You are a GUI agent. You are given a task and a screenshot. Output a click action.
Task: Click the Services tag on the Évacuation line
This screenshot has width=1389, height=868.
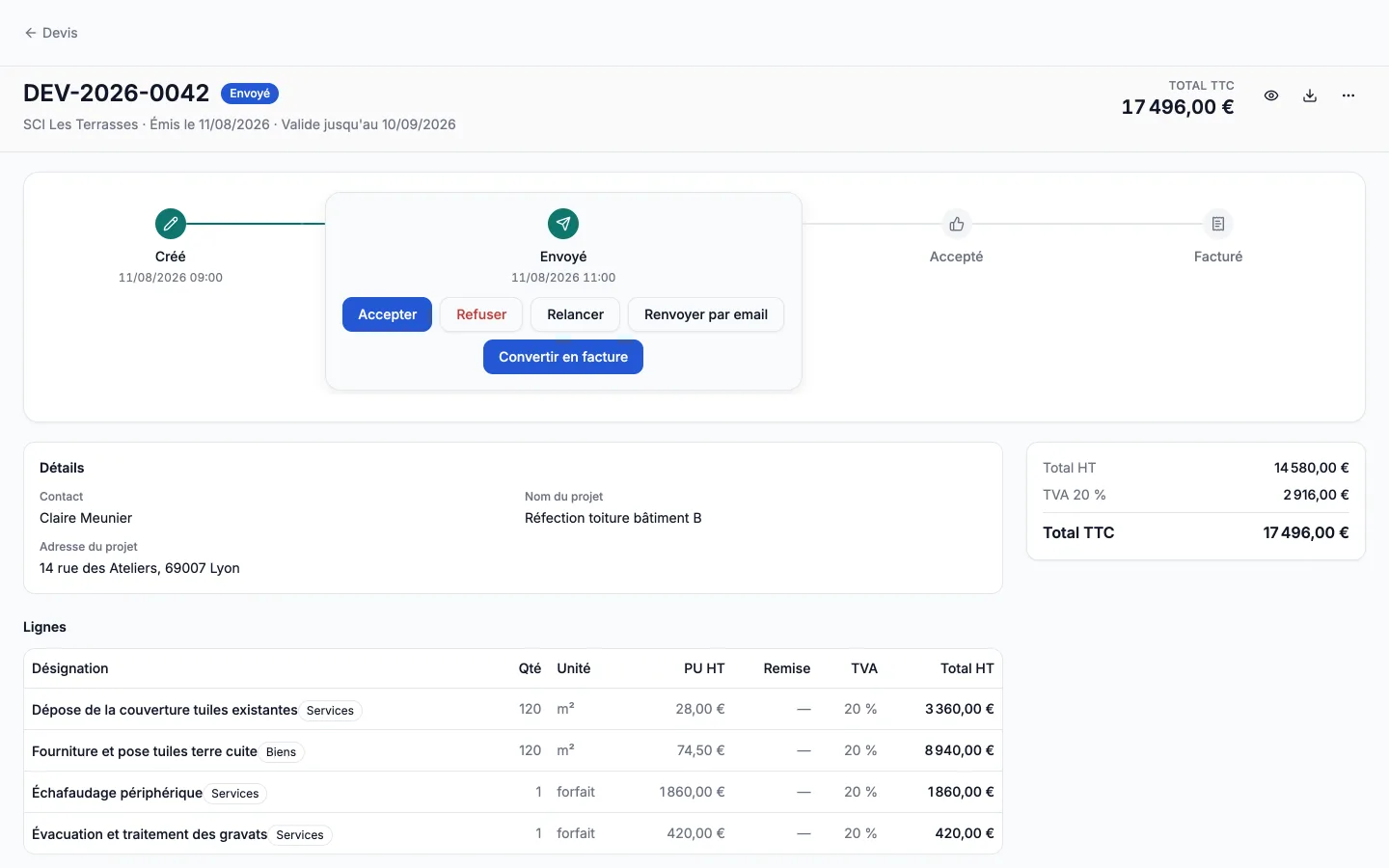coord(300,835)
